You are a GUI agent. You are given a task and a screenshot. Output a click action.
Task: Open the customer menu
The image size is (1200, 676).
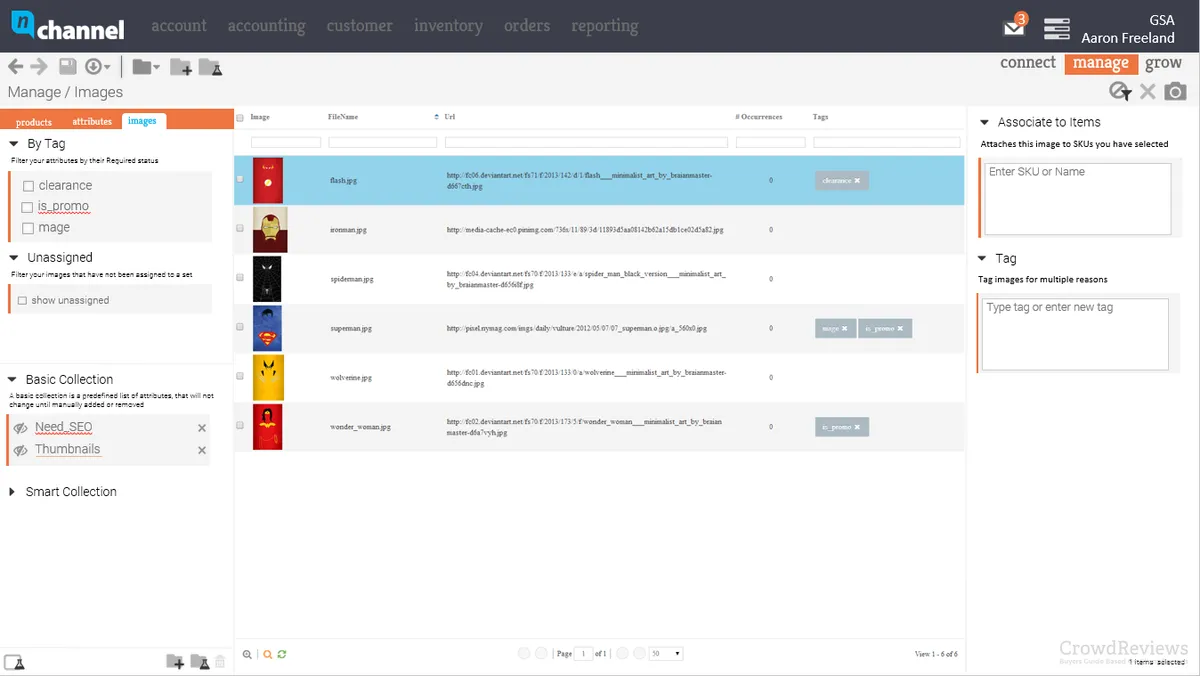[359, 26]
